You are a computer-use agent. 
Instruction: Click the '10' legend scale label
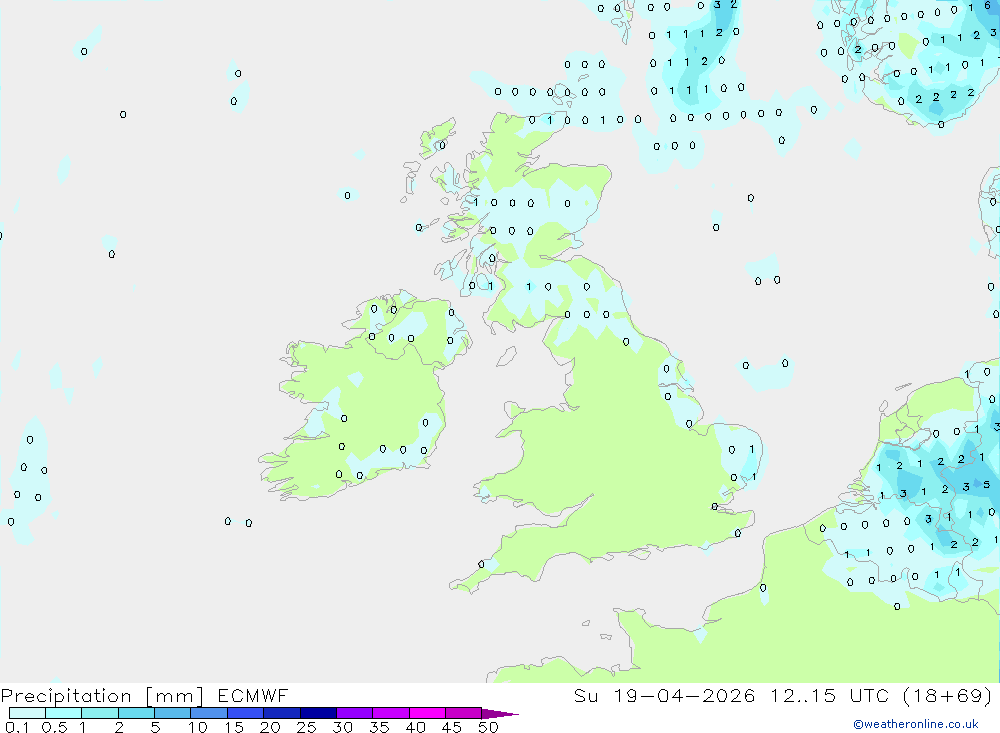[x=197, y=727]
